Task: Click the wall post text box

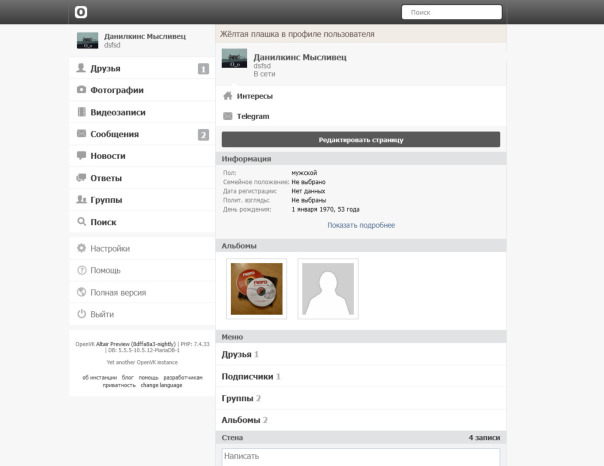Action: 360,456
